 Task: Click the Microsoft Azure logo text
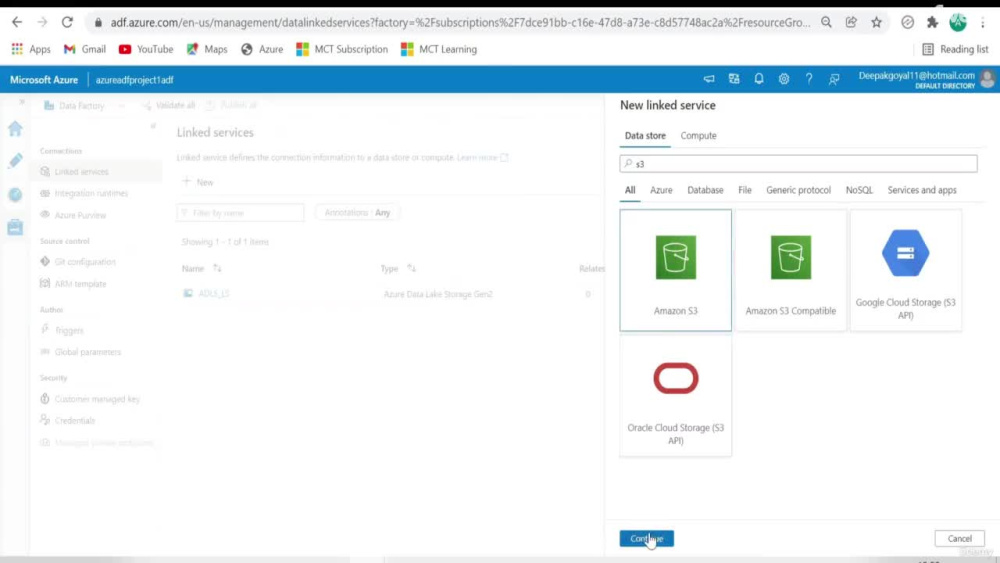pos(44,80)
